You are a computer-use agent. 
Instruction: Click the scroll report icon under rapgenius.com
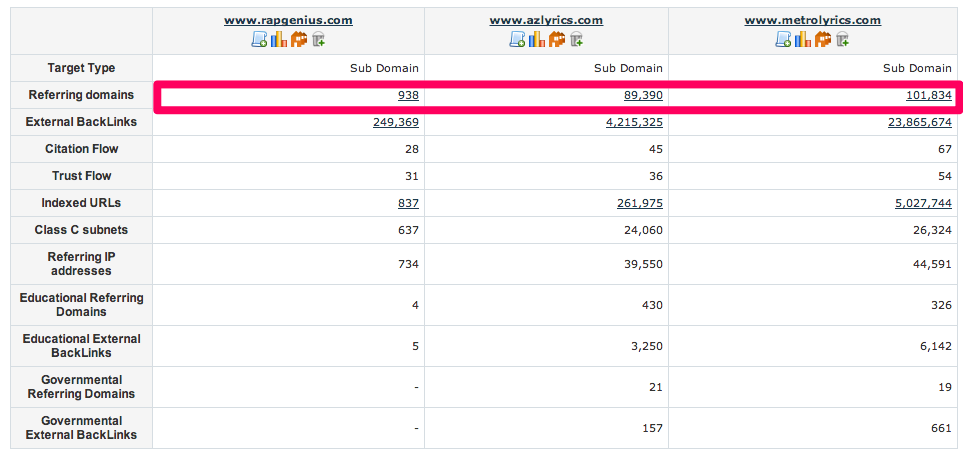(x=259, y=39)
